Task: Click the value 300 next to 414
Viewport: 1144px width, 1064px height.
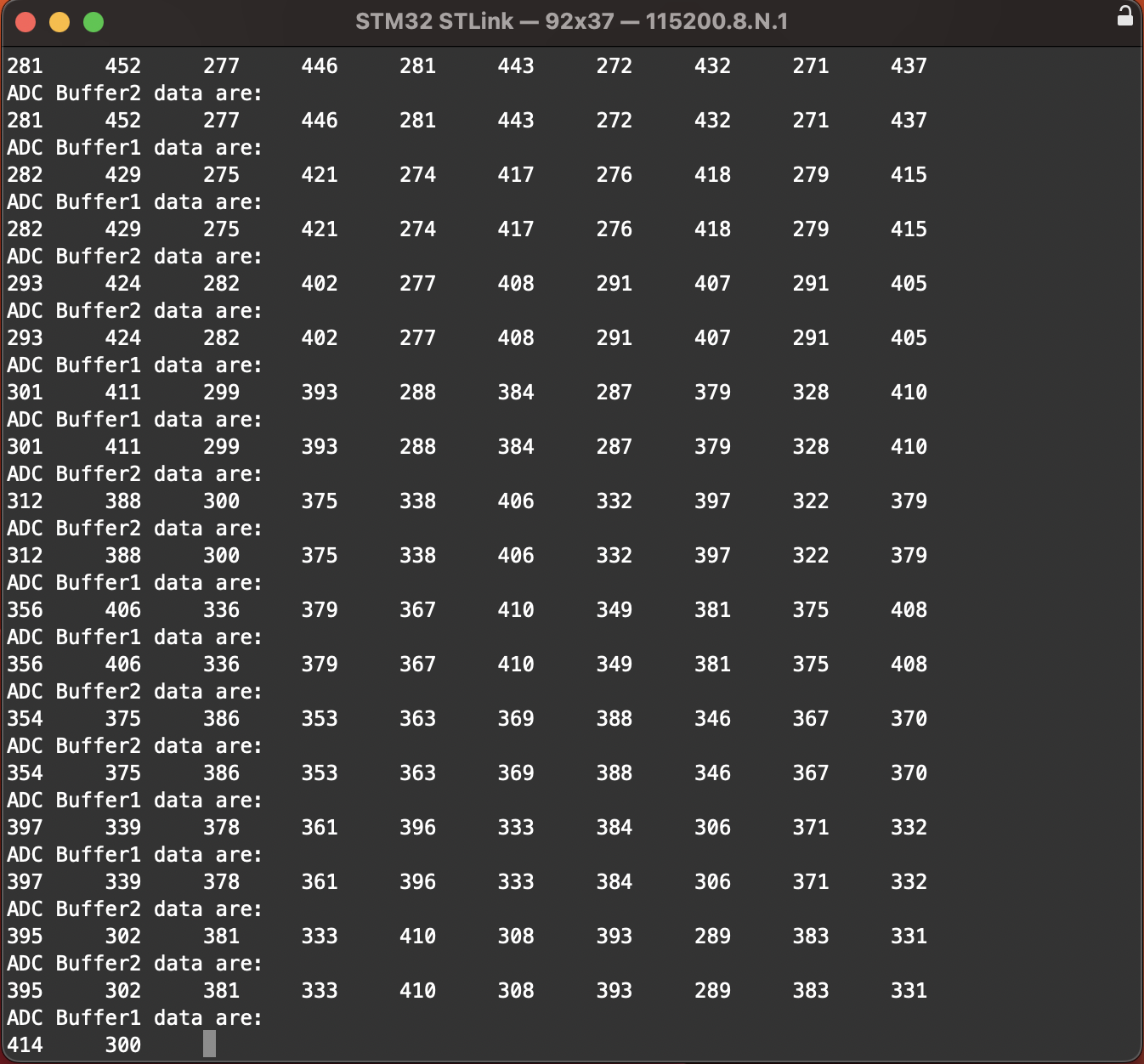Action: (122, 1045)
